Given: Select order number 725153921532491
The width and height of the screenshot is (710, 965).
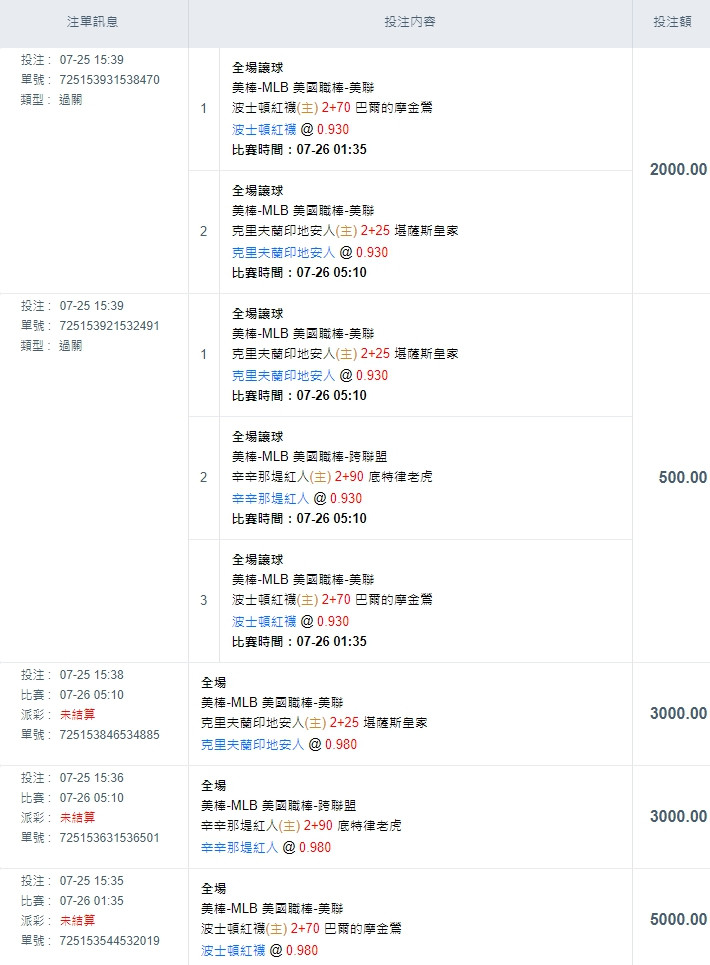Looking at the screenshot, I should [x=109, y=326].
